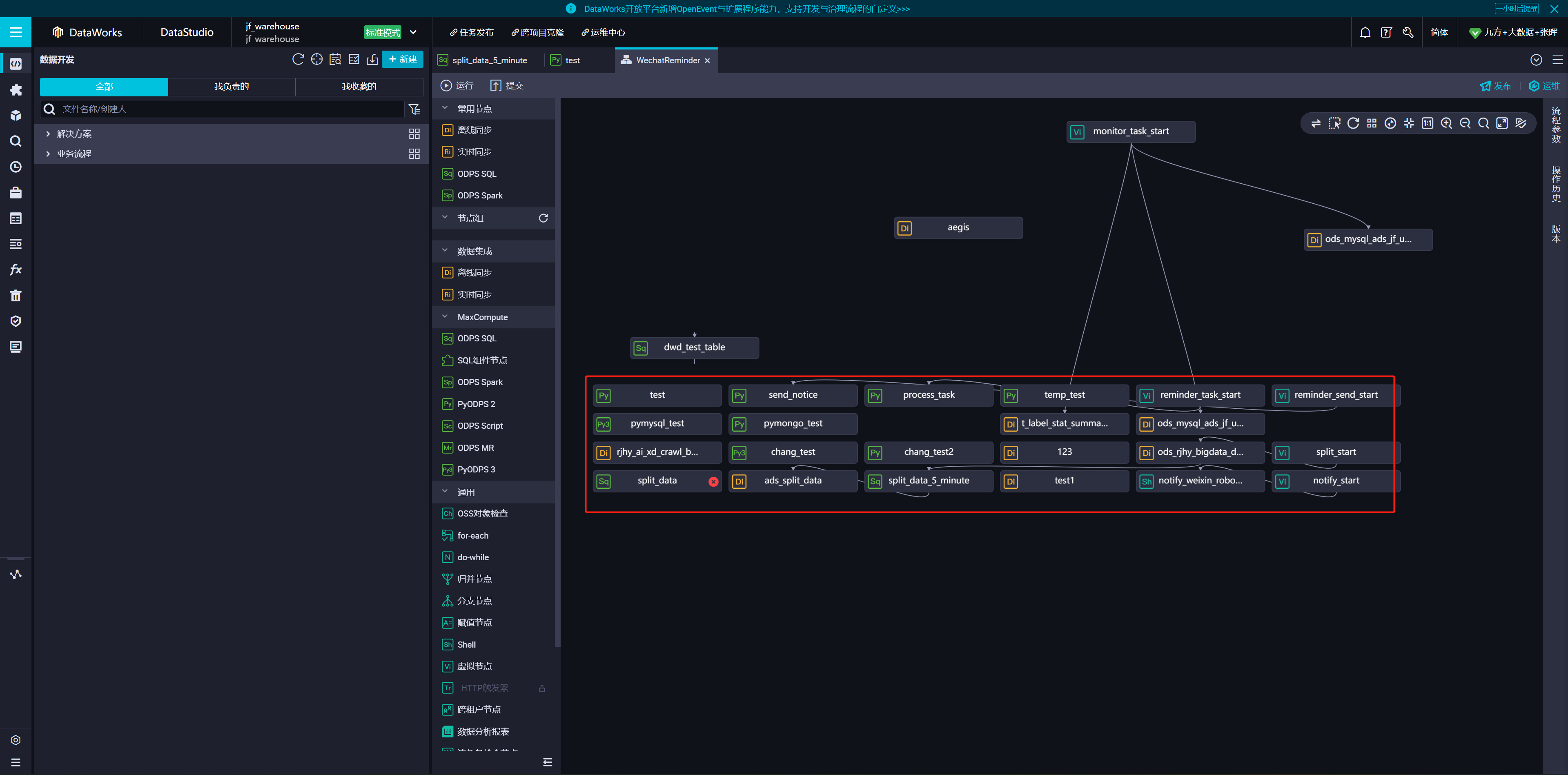Click the swap layout direction icon on canvas toolbar

(1315, 123)
